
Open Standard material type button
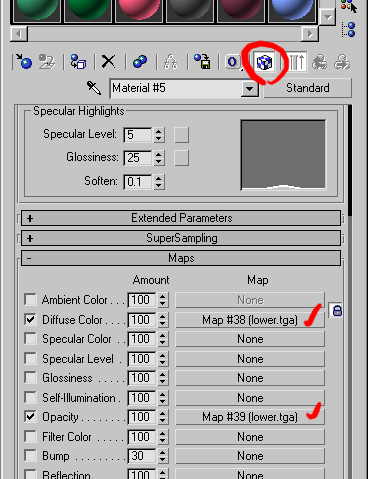[308, 88]
